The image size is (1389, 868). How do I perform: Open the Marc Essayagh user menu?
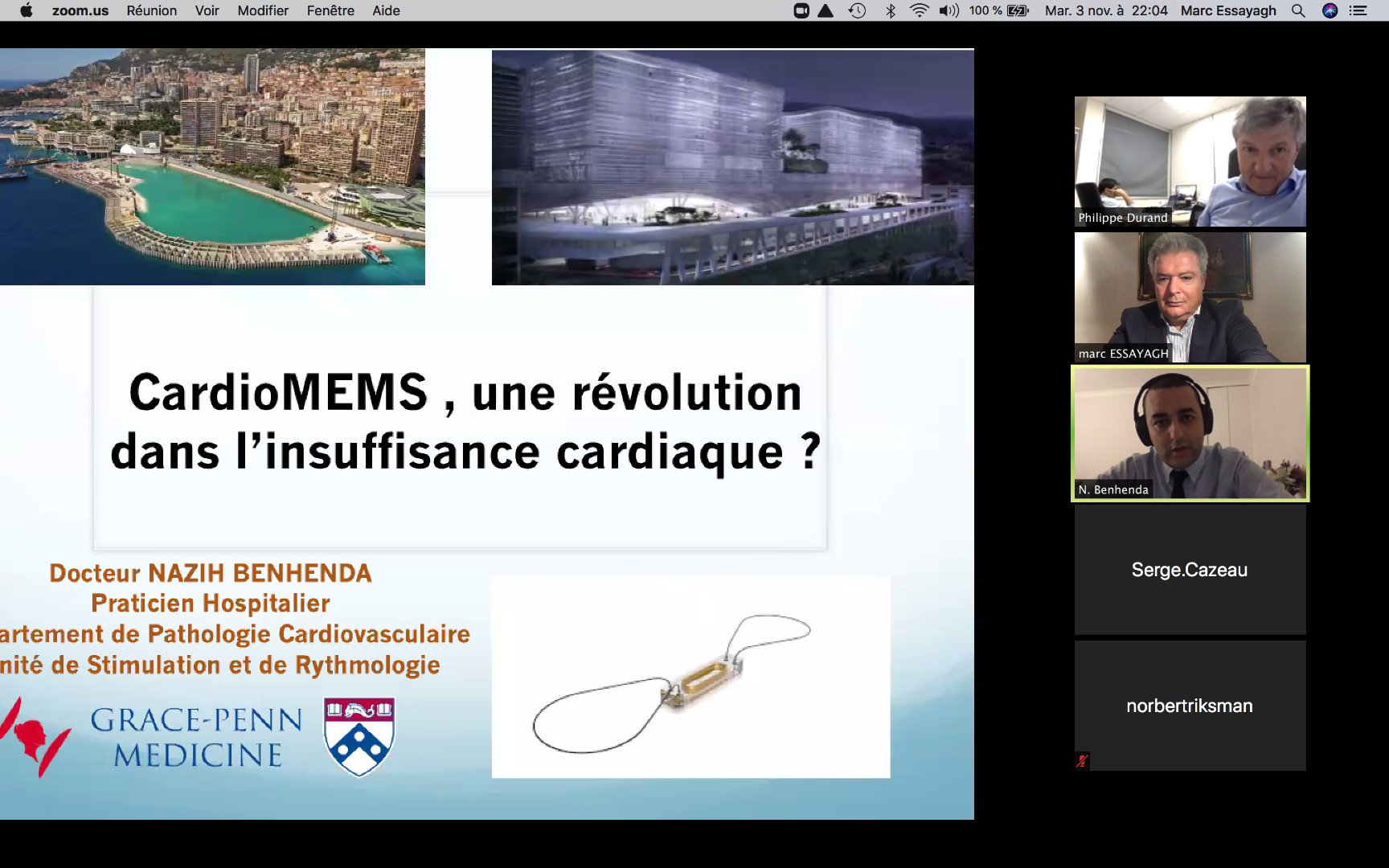[x=1228, y=10]
